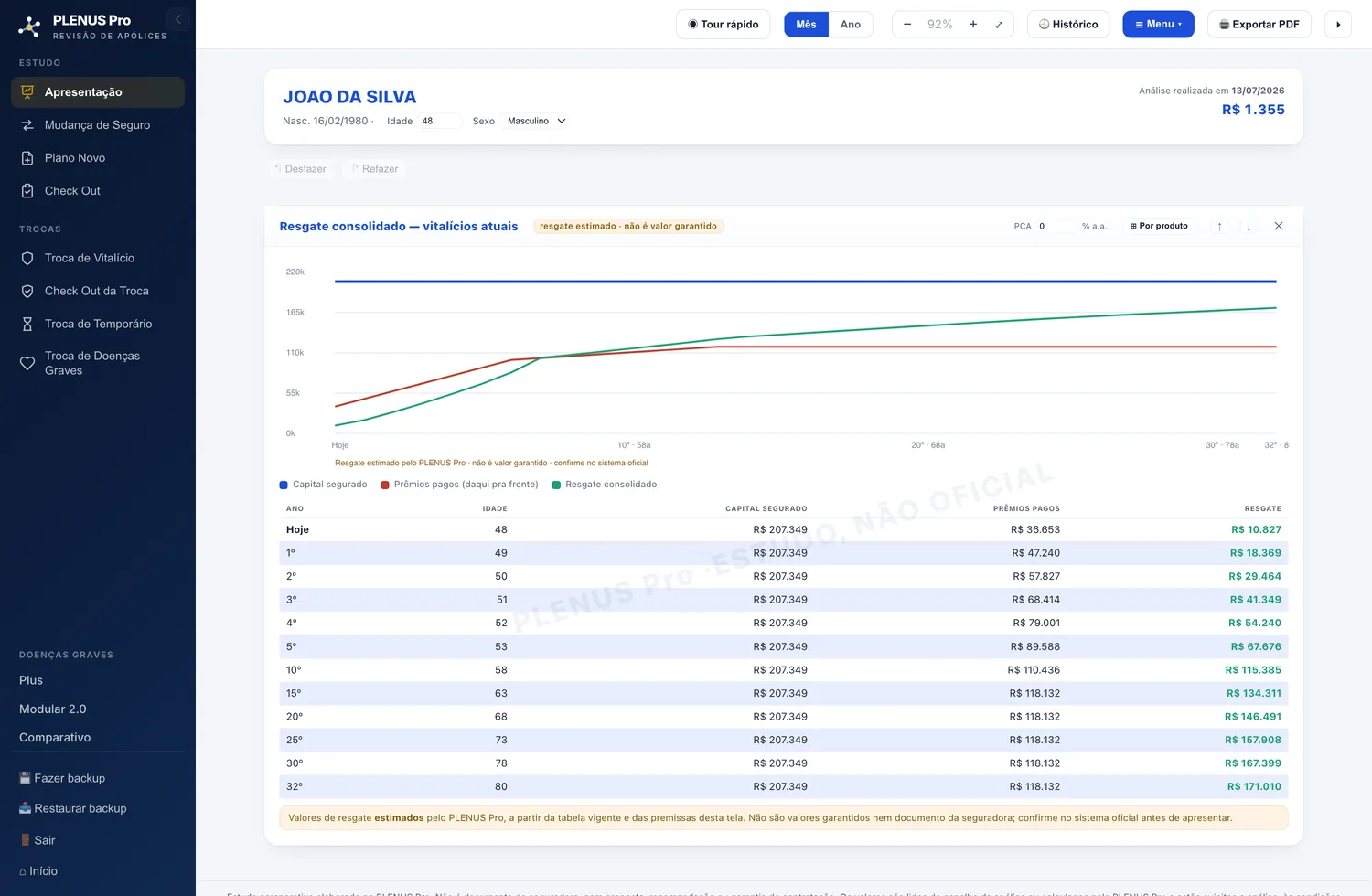The width and height of the screenshot is (1372, 896).
Task: Click Check Out da Troca shield icon
Action: pos(27,292)
